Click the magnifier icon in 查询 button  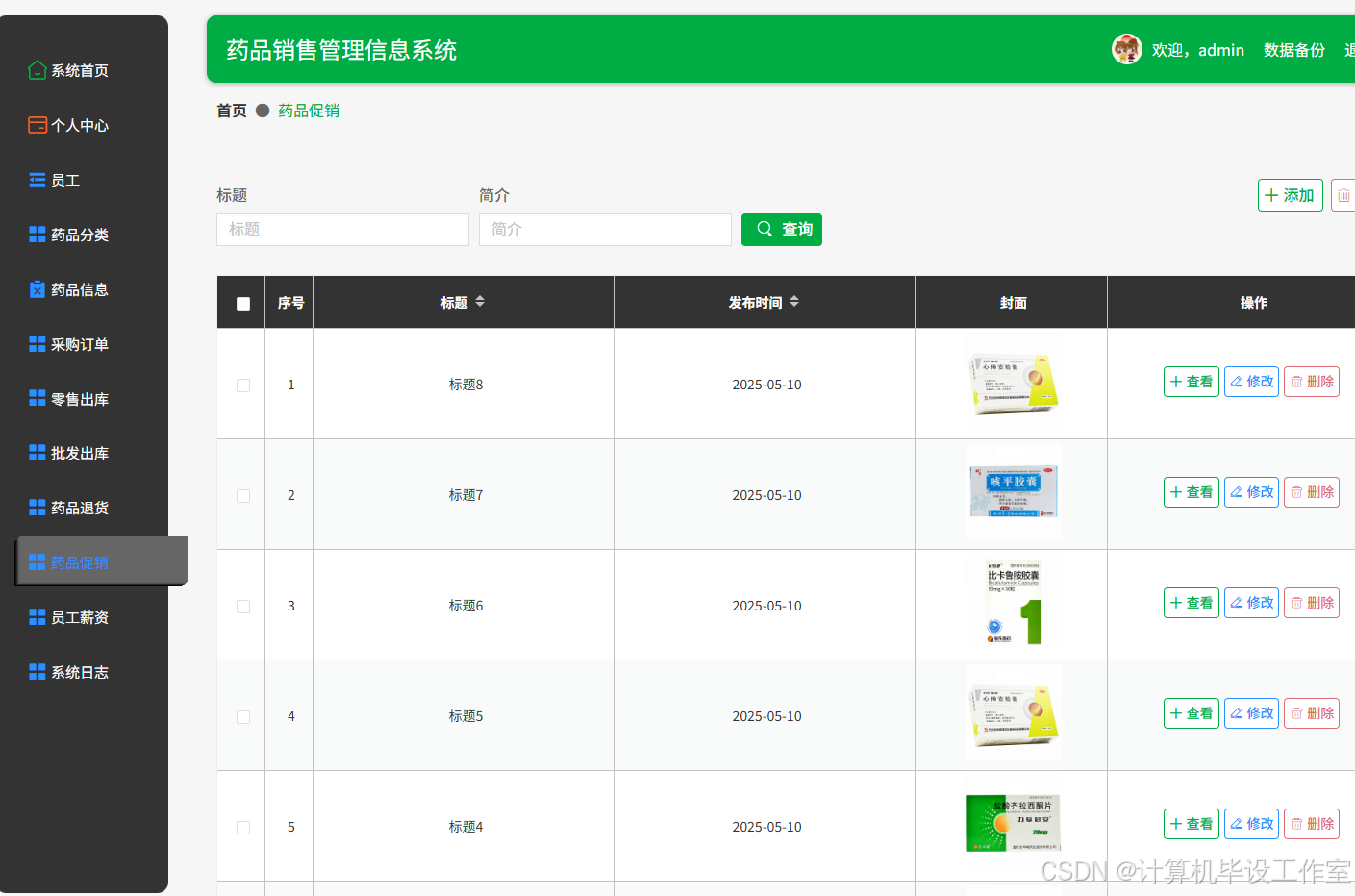[x=765, y=229]
